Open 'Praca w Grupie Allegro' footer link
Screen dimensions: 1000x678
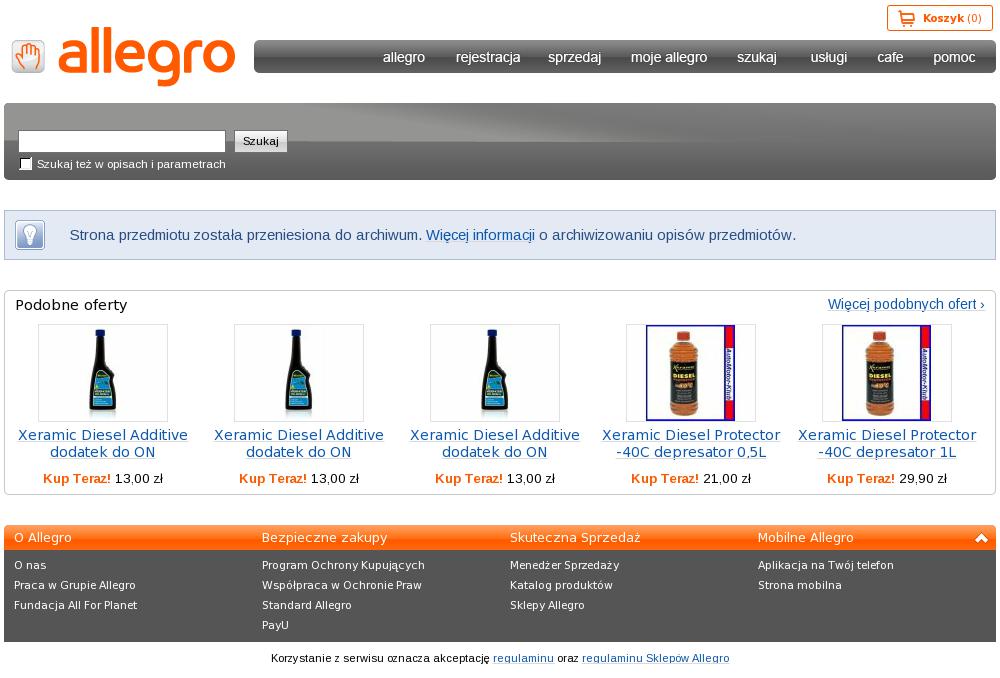[x=75, y=585]
